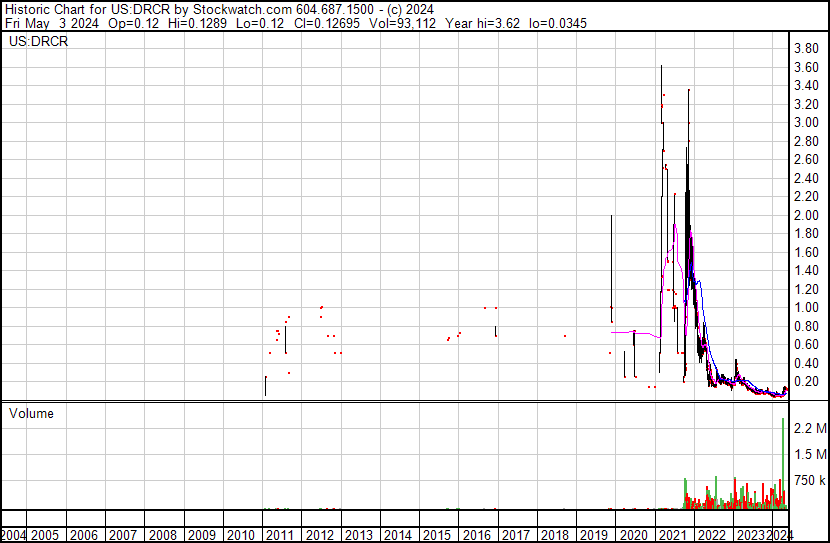Image resolution: width=830 pixels, height=543 pixels.
Task: Click the 1.00 price axis label
Action: click(806, 308)
